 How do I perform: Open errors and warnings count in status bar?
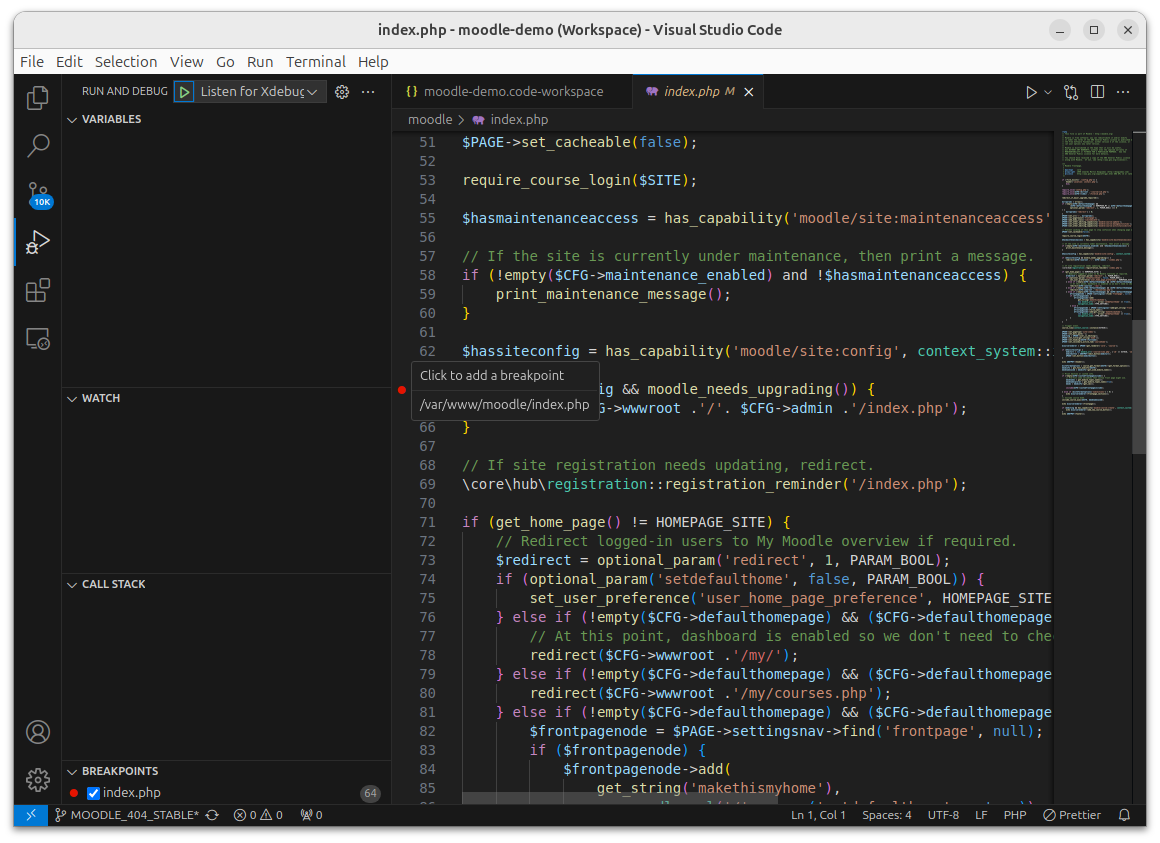tap(258, 815)
